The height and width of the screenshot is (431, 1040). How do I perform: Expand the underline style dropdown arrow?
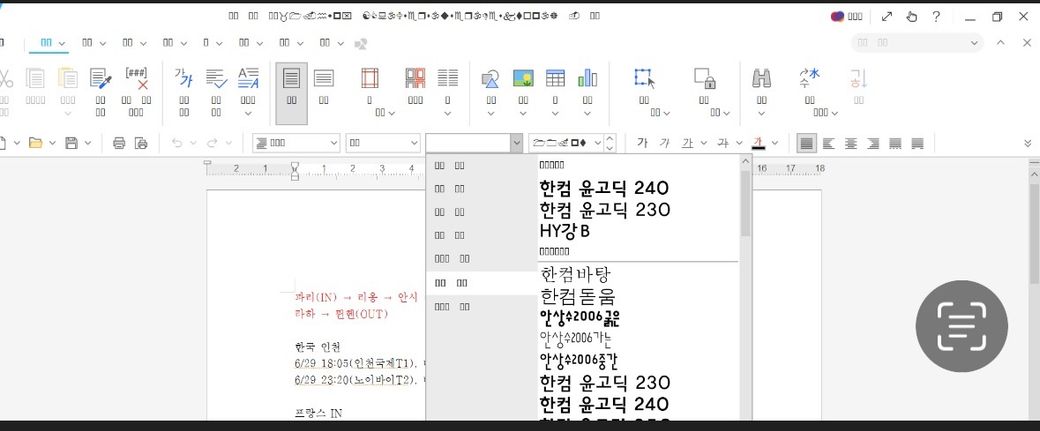(704, 143)
